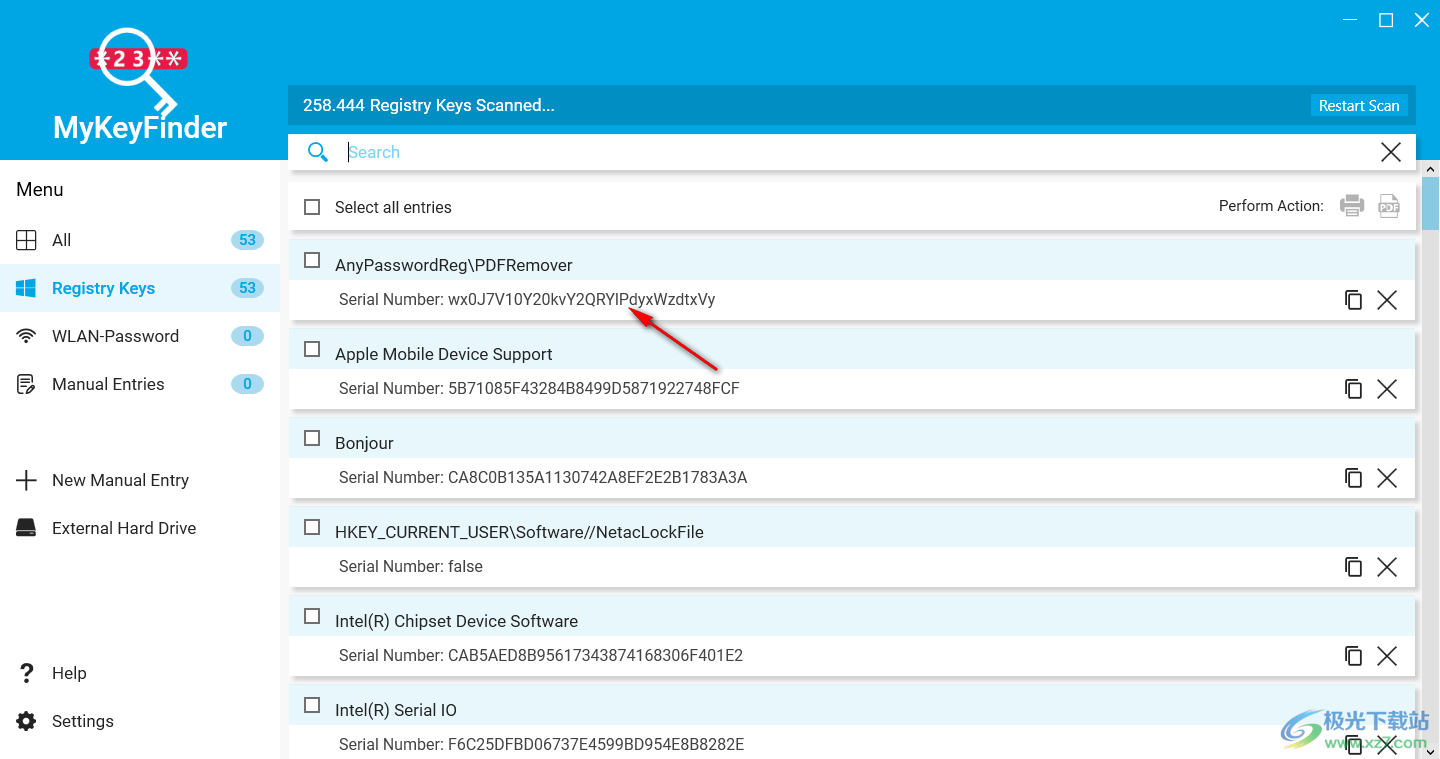1440x759 pixels.
Task: Open the Help page
Action: tap(140, 673)
